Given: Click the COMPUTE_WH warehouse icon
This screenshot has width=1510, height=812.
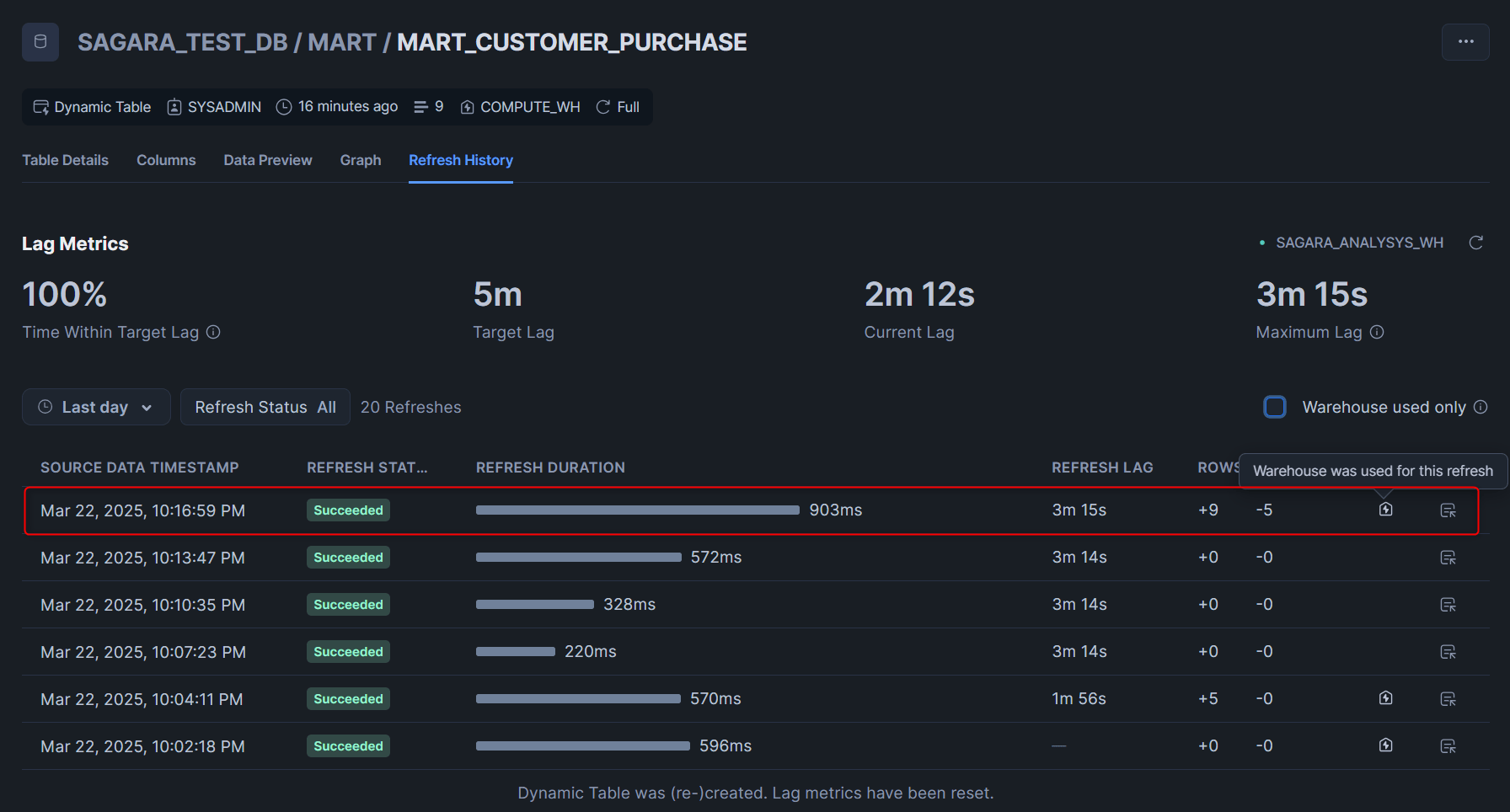Looking at the screenshot, I should pyautogui.click(x=467, y=107).
